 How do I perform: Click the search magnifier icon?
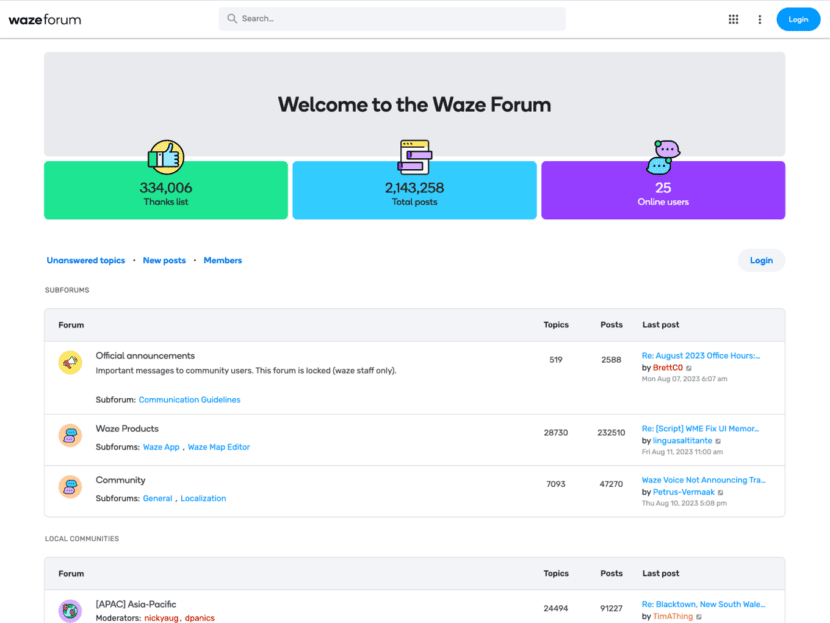pyautogui.click(x=231, y=18)
